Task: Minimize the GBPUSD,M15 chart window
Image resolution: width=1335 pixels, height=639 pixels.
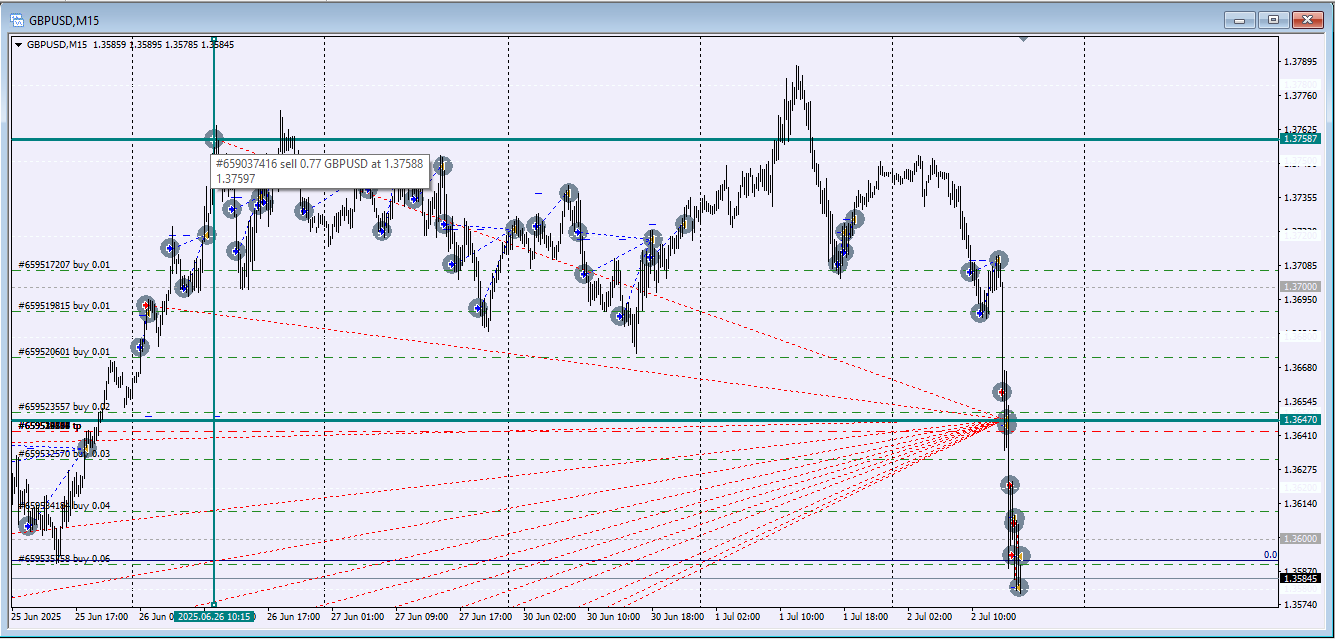Action: click(1241, 19)
